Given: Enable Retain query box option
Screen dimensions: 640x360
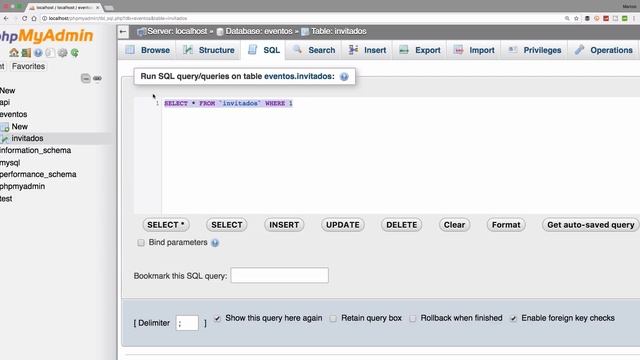Looking at the screenshot, I should (333, 318).
